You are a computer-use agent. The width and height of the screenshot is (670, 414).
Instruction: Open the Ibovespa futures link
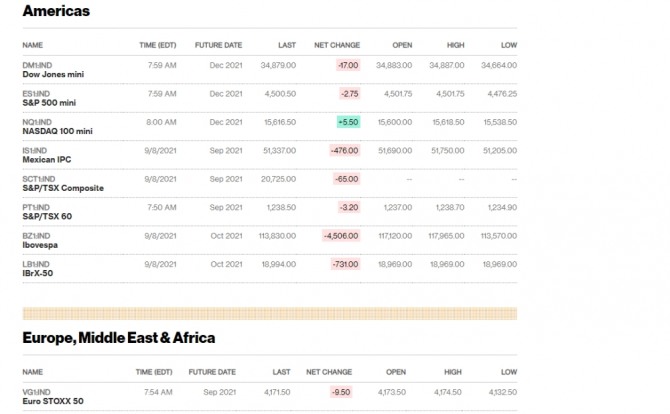40,244
